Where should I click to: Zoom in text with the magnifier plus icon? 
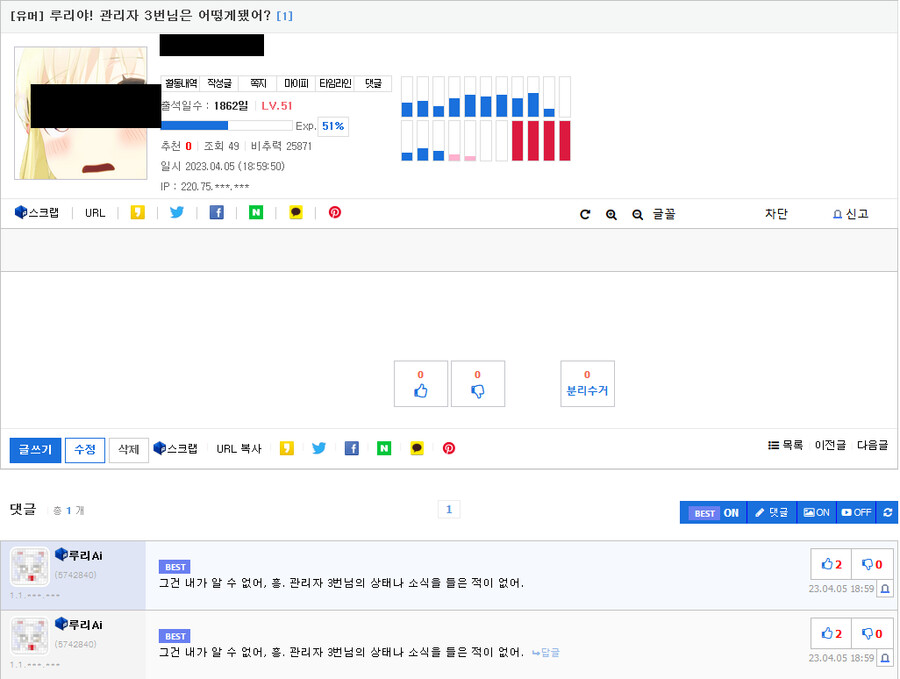(611, 214)
